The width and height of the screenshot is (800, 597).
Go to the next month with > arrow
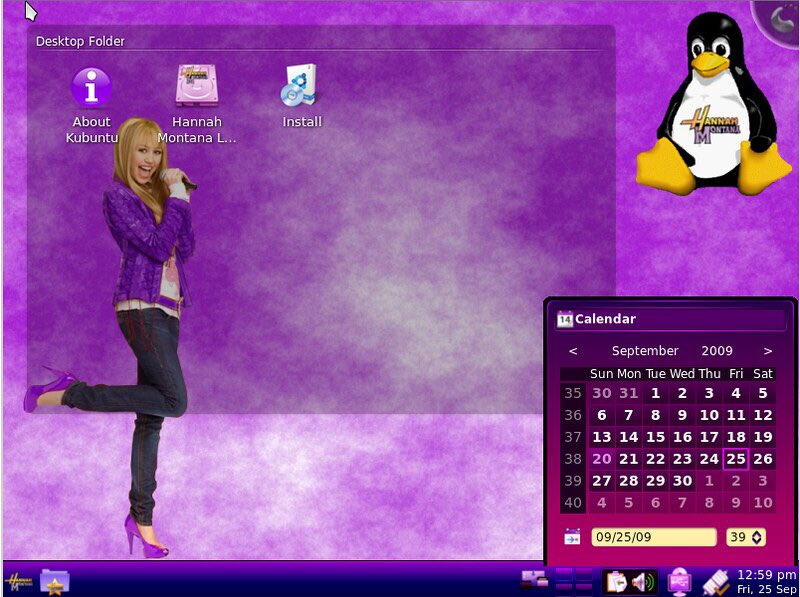pos(767,351)
